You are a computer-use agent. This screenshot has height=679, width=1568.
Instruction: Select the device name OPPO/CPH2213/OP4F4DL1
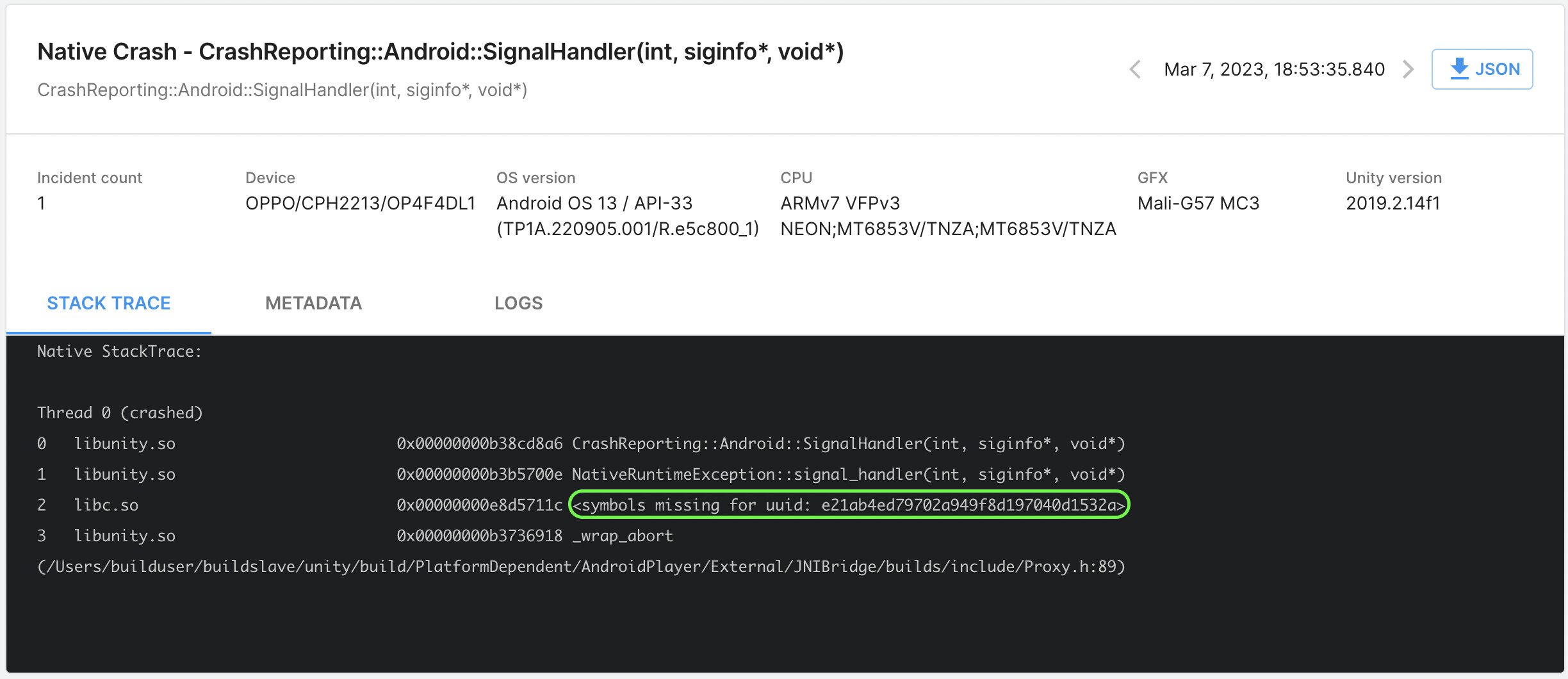point(361,203)
